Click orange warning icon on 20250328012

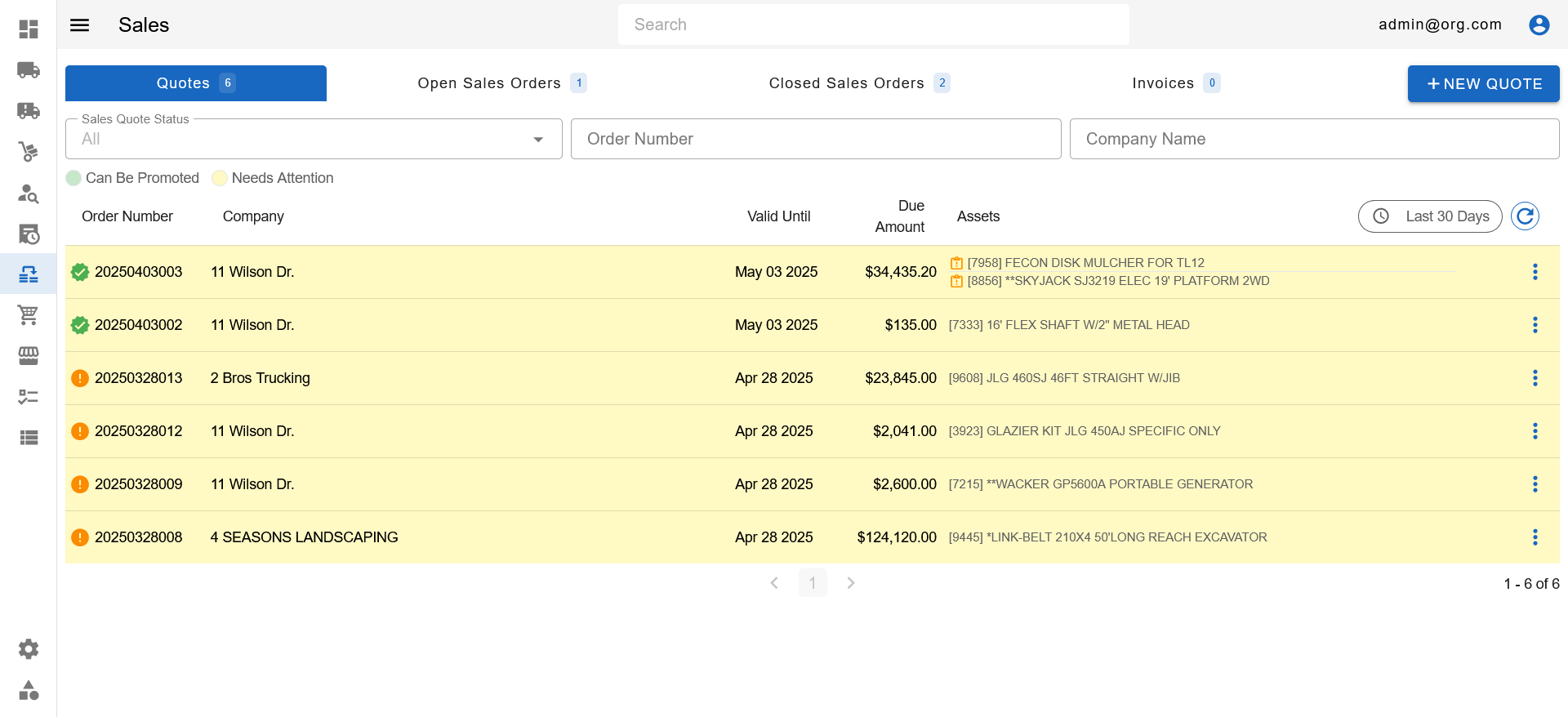(x=80, y=431)
